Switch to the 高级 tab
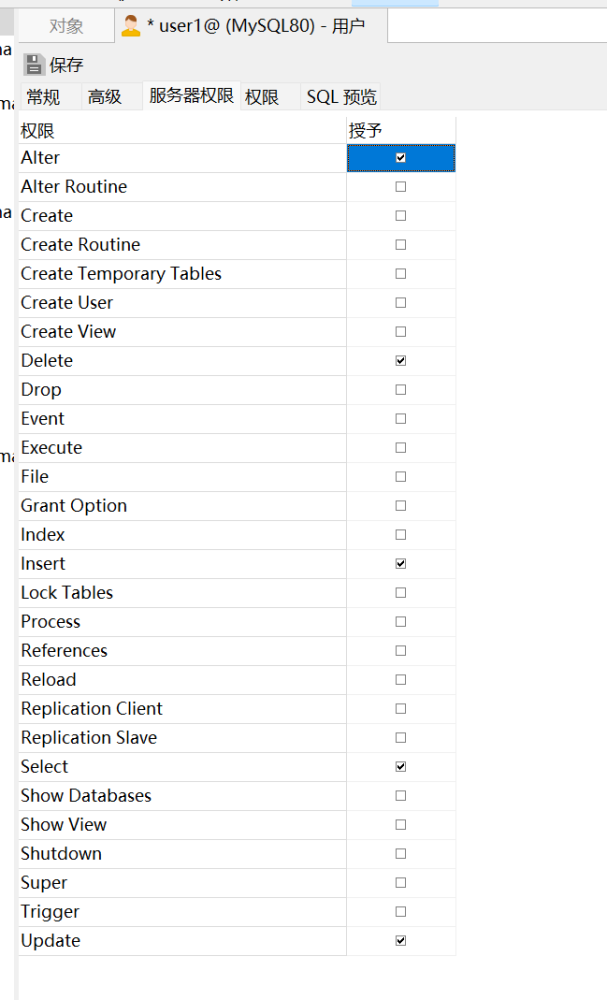Viewport: 607px width, 1000px height. point(104,97)
